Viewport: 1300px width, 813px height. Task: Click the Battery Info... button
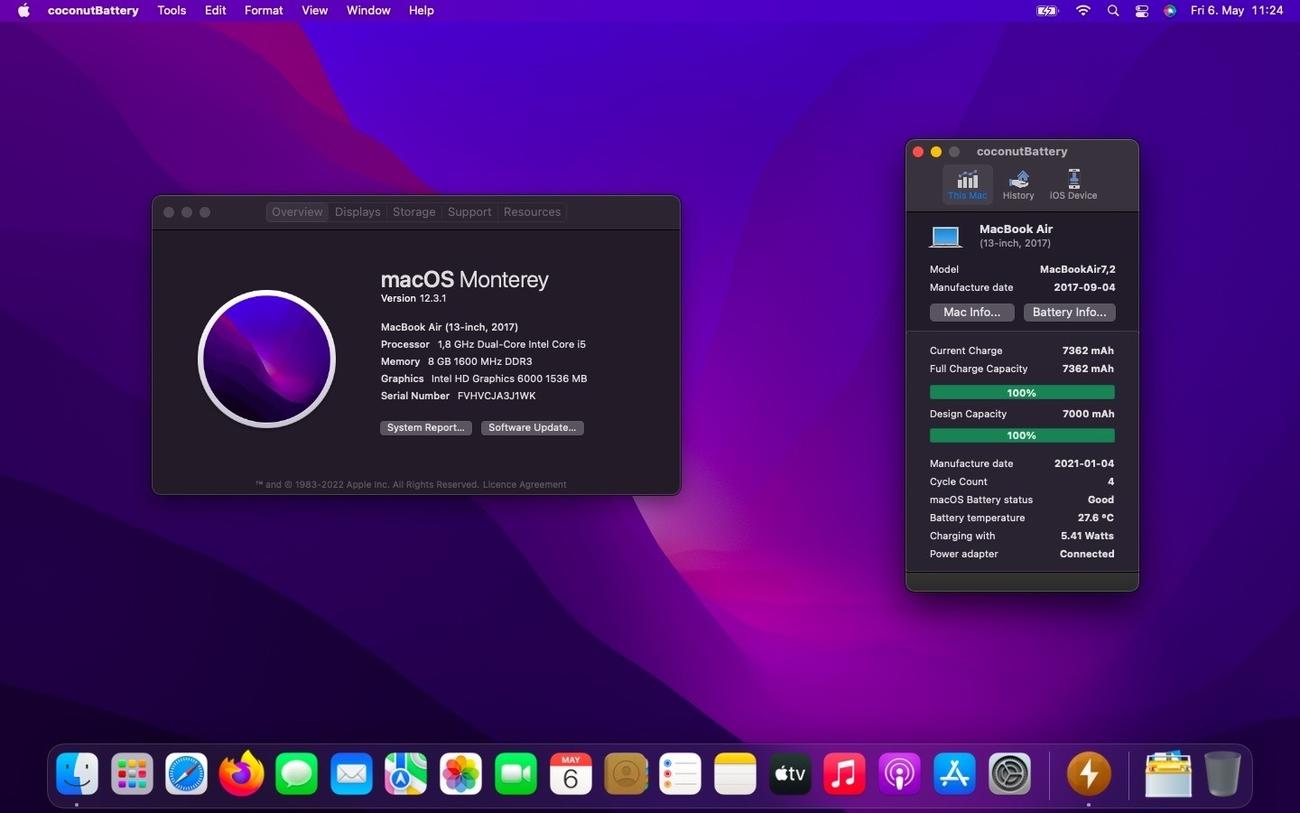(1069, 312)
